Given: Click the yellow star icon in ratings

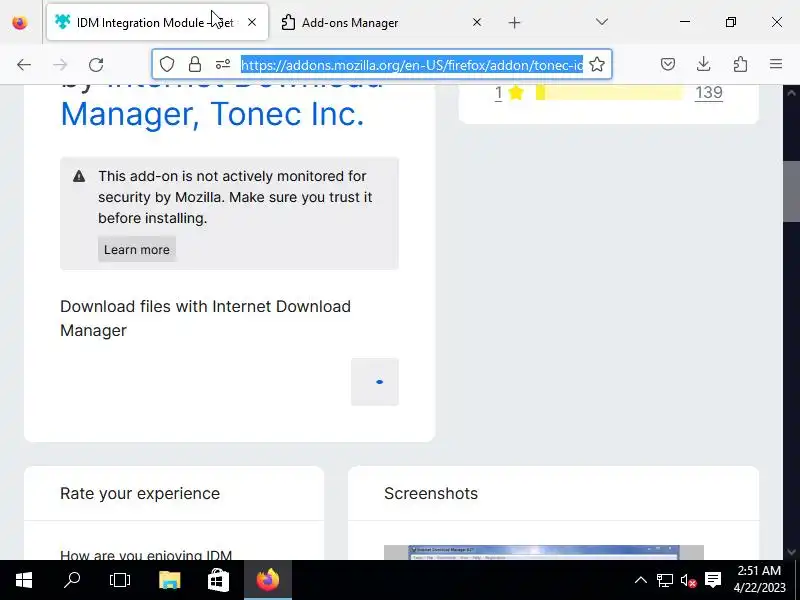Looking at the screenshot, I should tap(516, 93).
